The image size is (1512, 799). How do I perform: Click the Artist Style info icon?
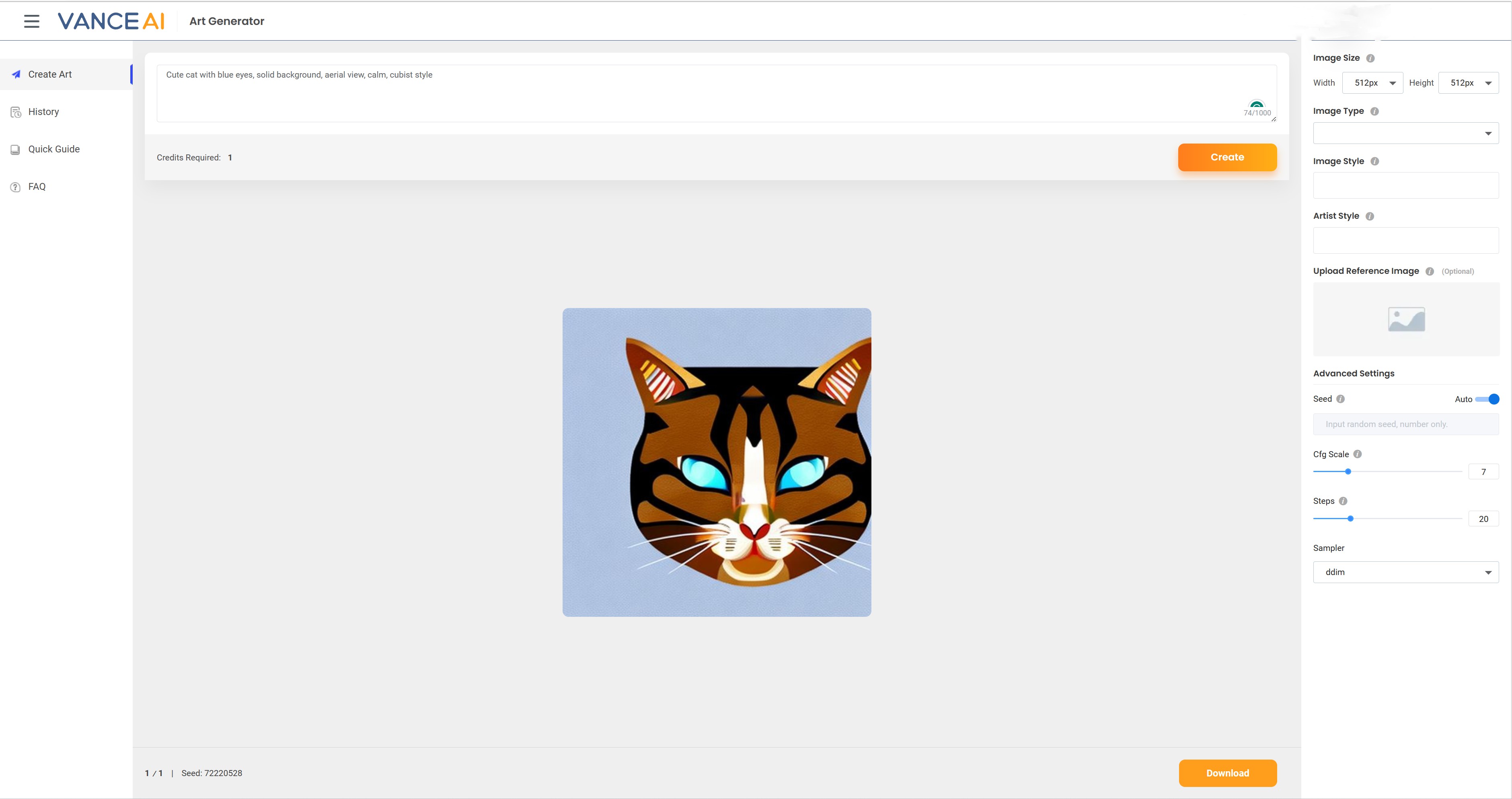pos(1369,216)
